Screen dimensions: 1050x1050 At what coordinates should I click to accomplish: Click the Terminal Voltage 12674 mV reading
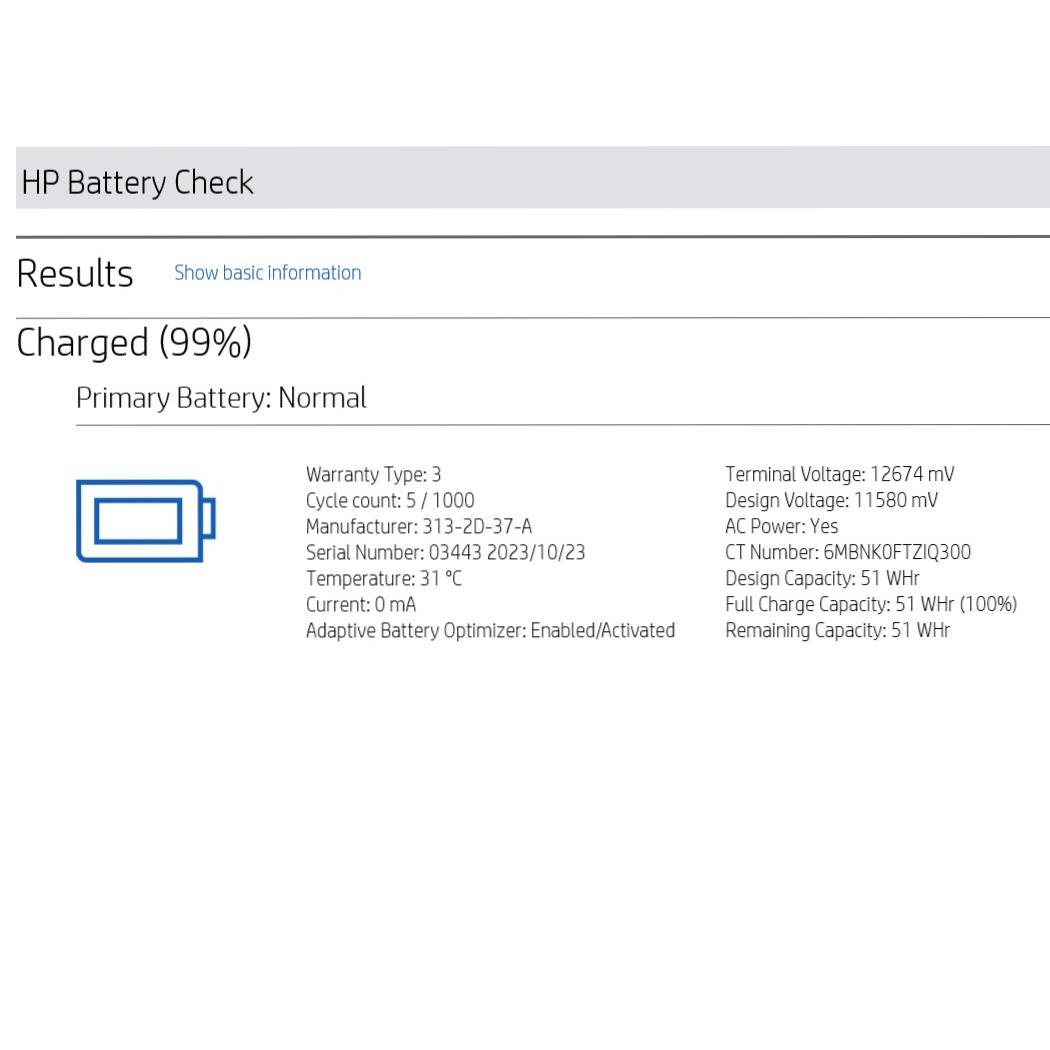coord(839,475)
